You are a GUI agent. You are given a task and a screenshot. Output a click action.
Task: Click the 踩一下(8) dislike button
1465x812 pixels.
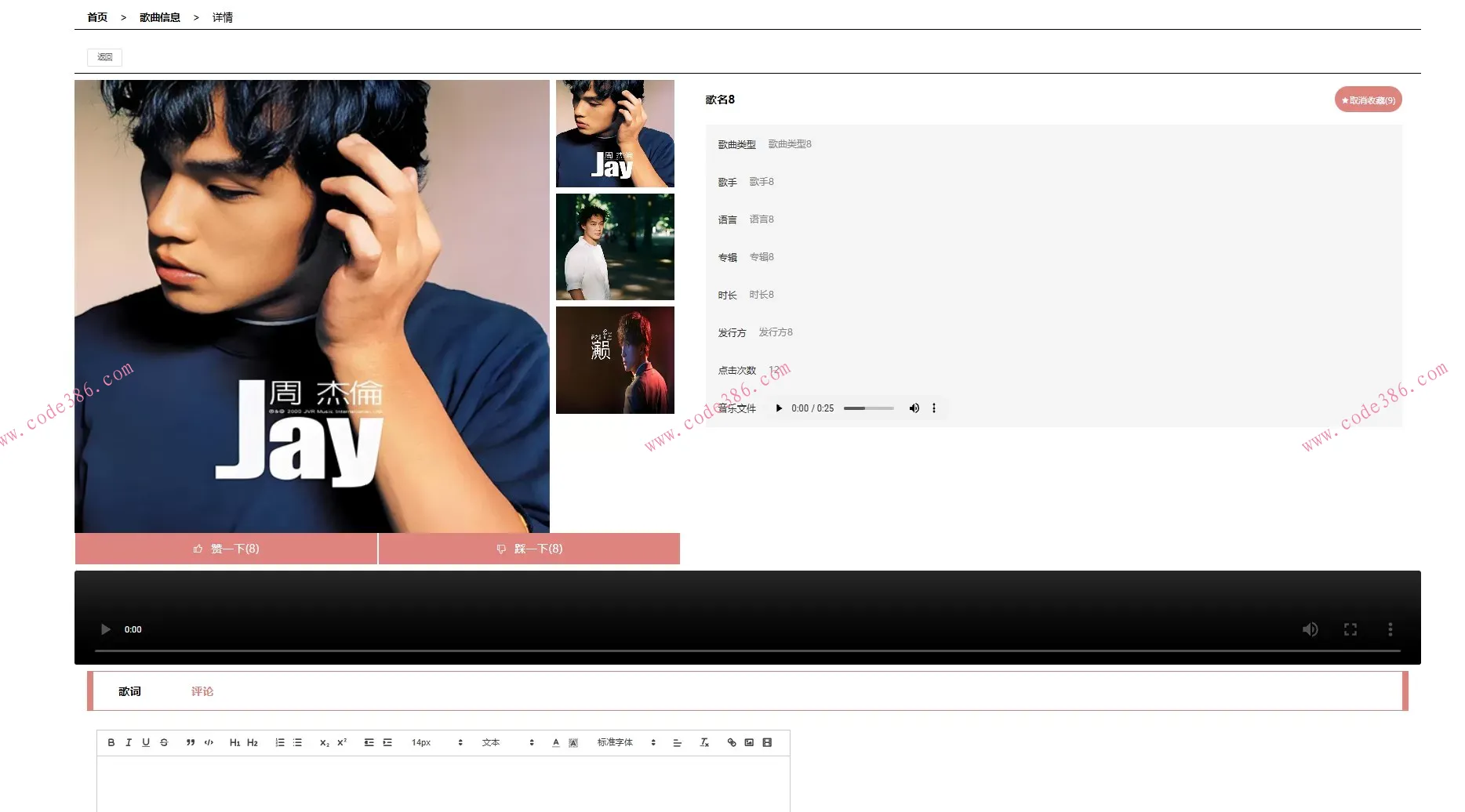(529, 549)
